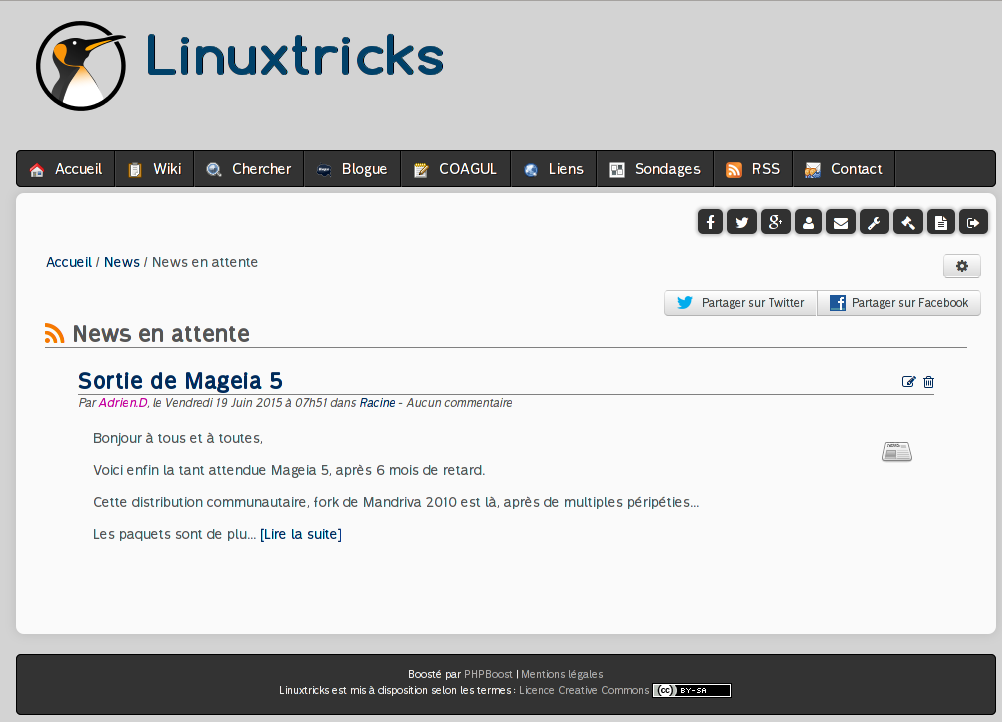
Task: Go to Accueil in the navigation menu
Action: pyautogui.click(x=66, y=169)
